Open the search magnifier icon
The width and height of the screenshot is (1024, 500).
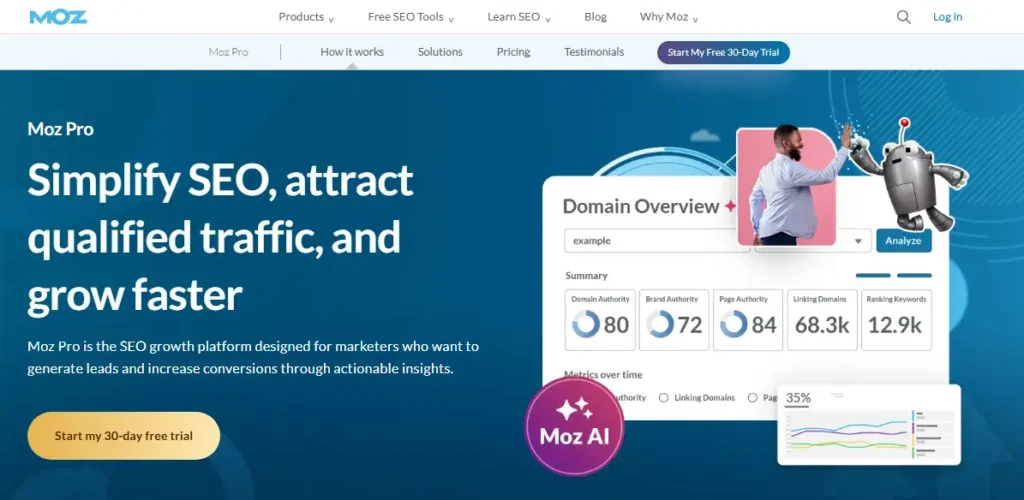pyautogui.click(x=904, y=17)
